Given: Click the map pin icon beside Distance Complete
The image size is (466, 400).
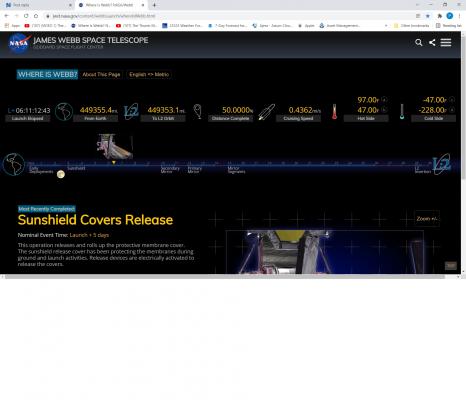Looking at the screenshot, I should tap(198, 111).
